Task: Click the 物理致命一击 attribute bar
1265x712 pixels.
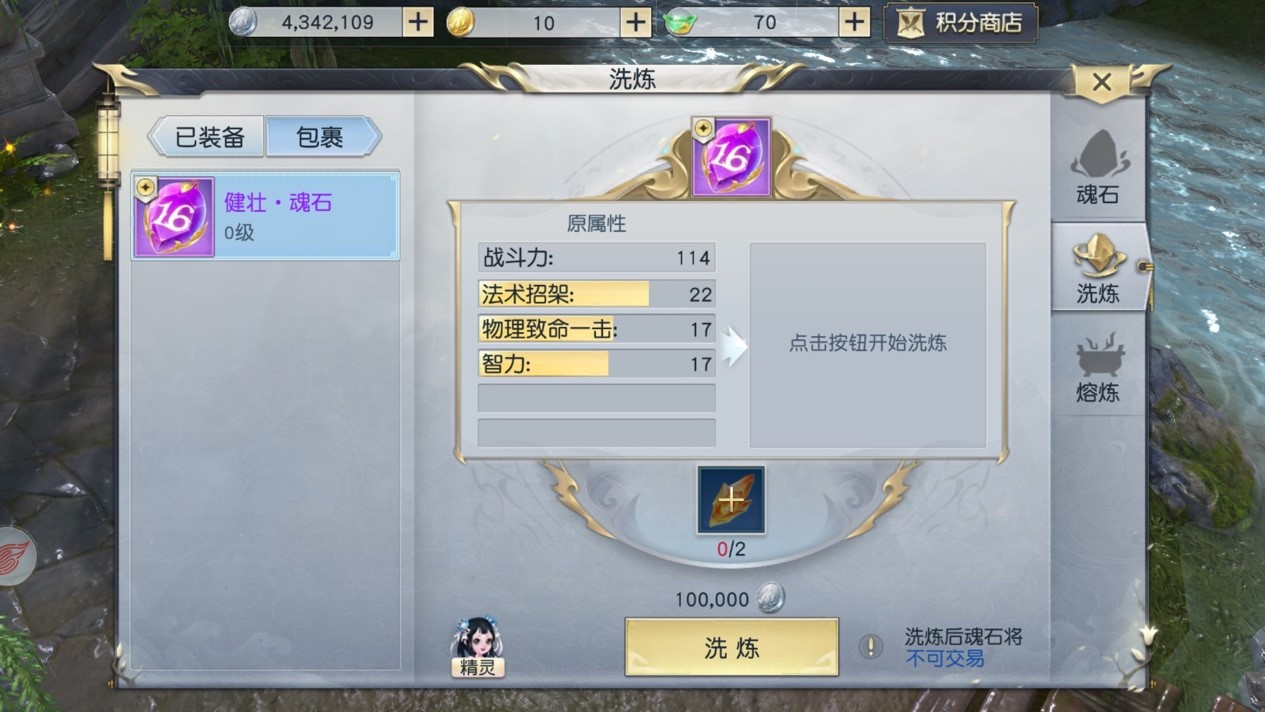Action: (597, 329)
